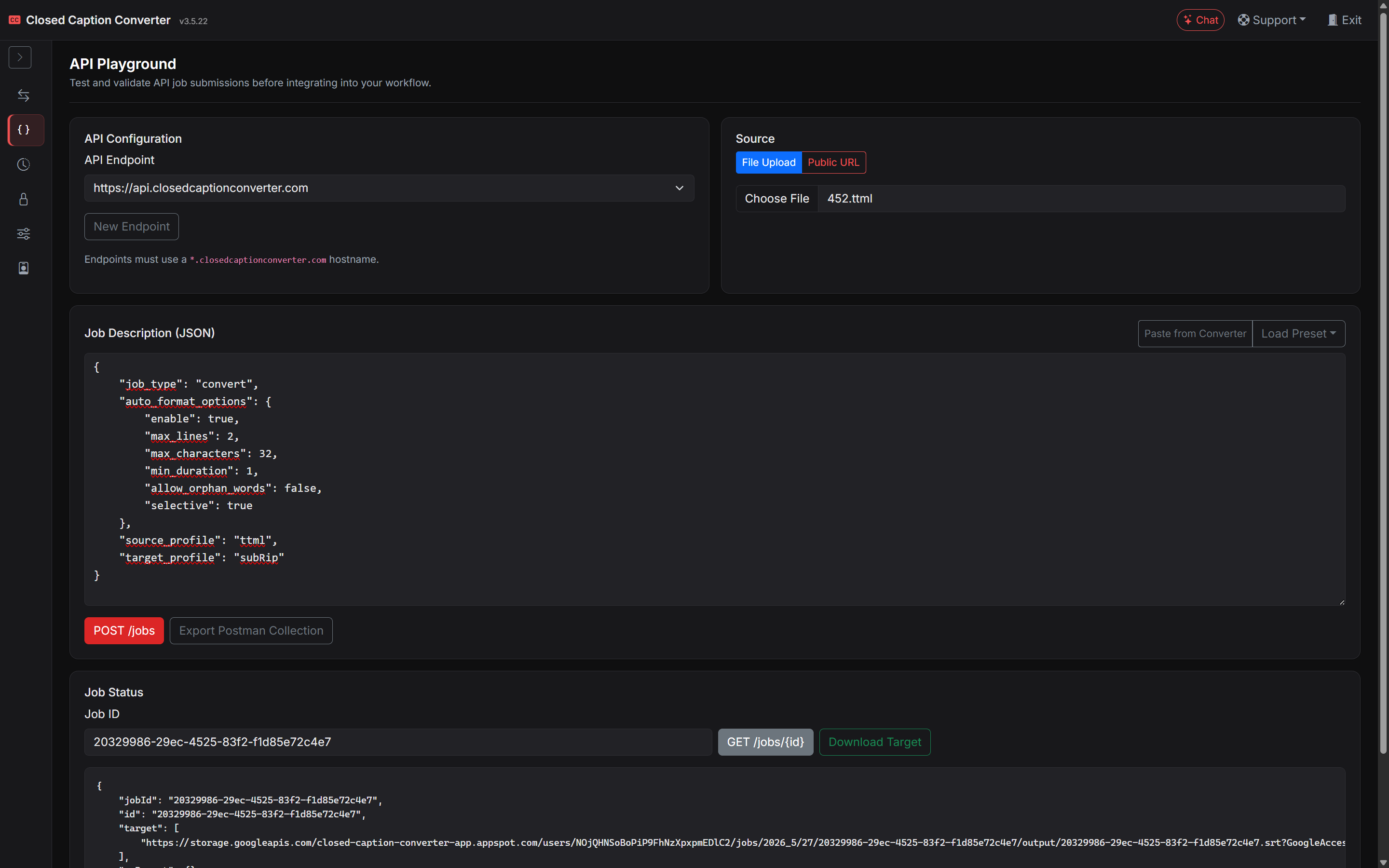Screen dimensions: 1389x868
Task: Open the Load Preset dropdown
Action: 1298,334
